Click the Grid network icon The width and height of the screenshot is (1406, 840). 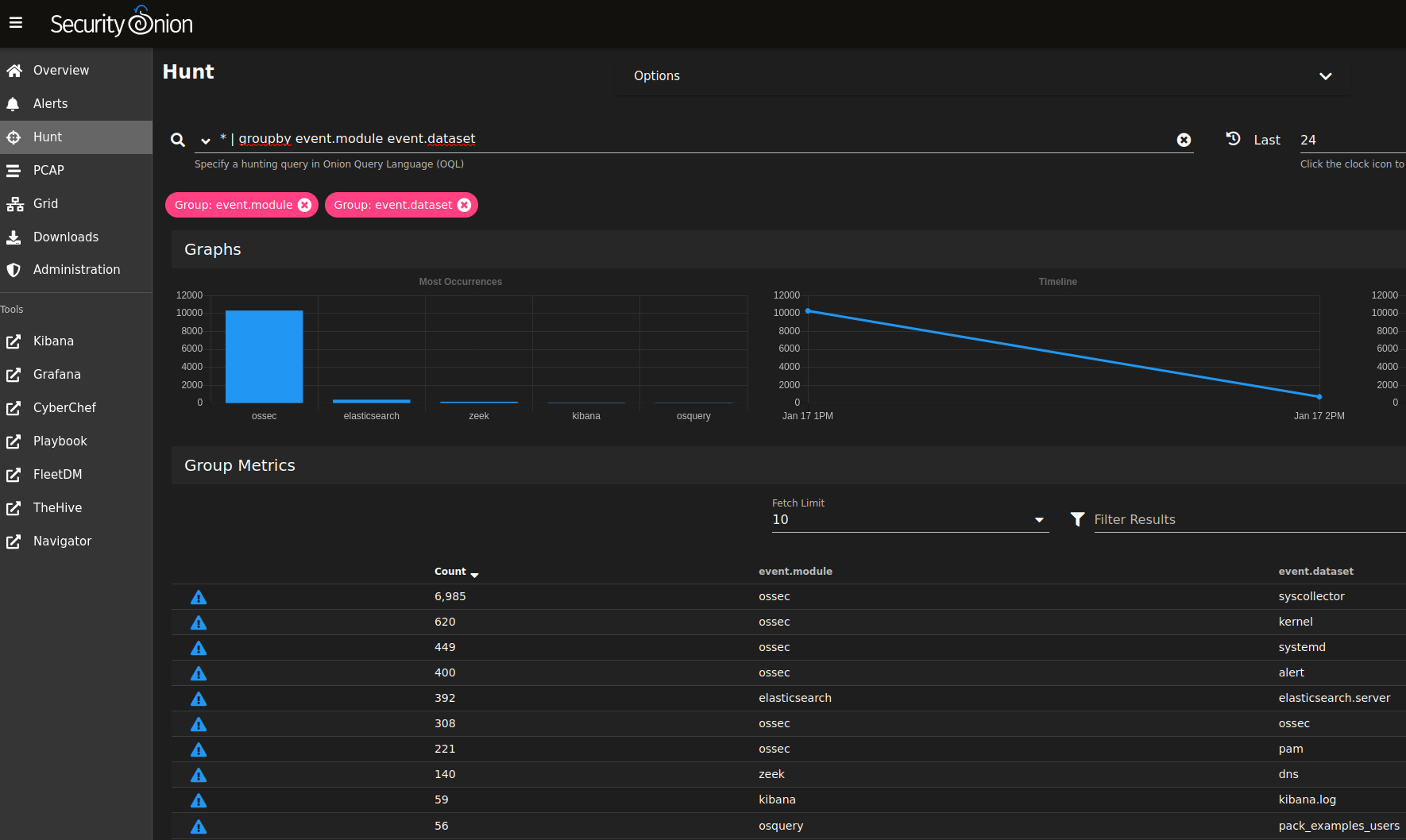(x=14, y=204)
